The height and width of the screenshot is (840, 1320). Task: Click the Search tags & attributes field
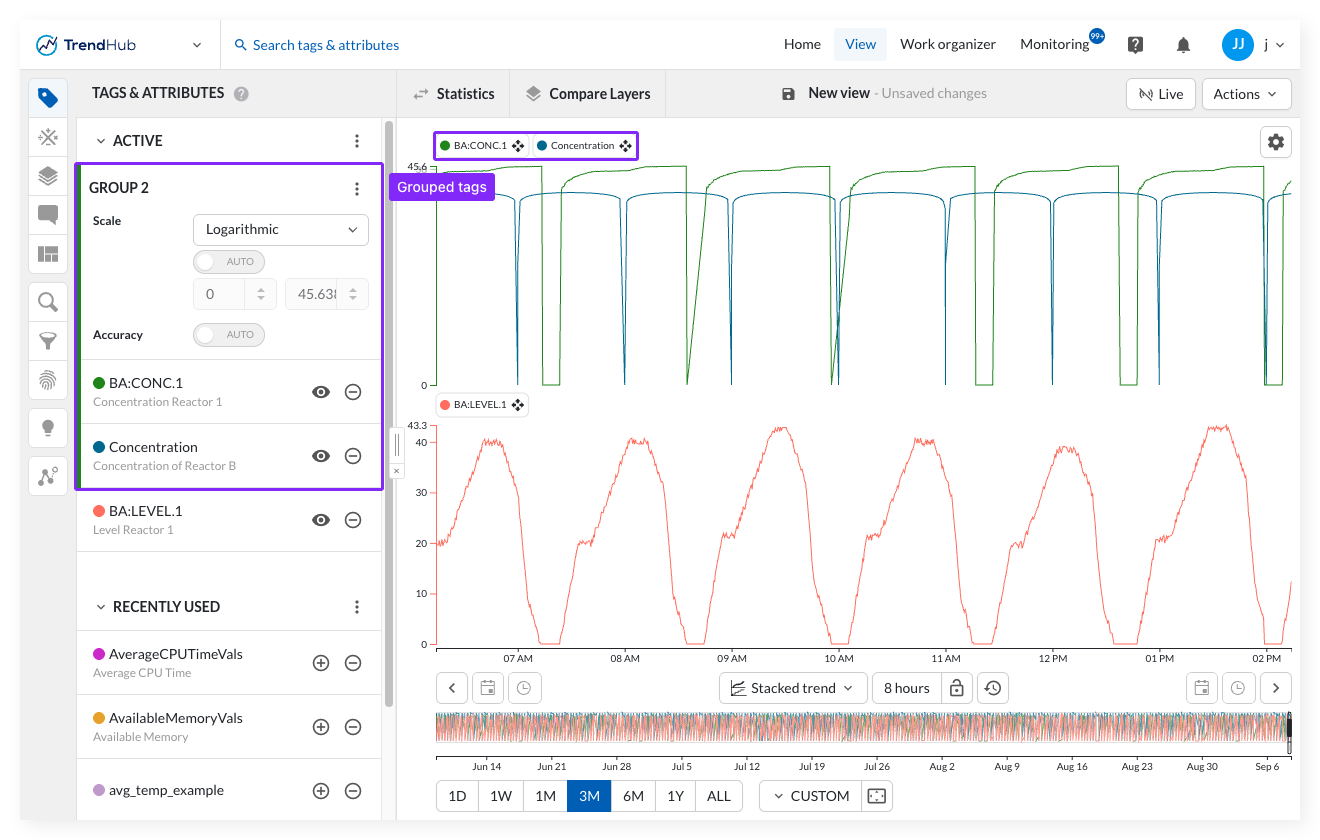click(x=326, y=45)
